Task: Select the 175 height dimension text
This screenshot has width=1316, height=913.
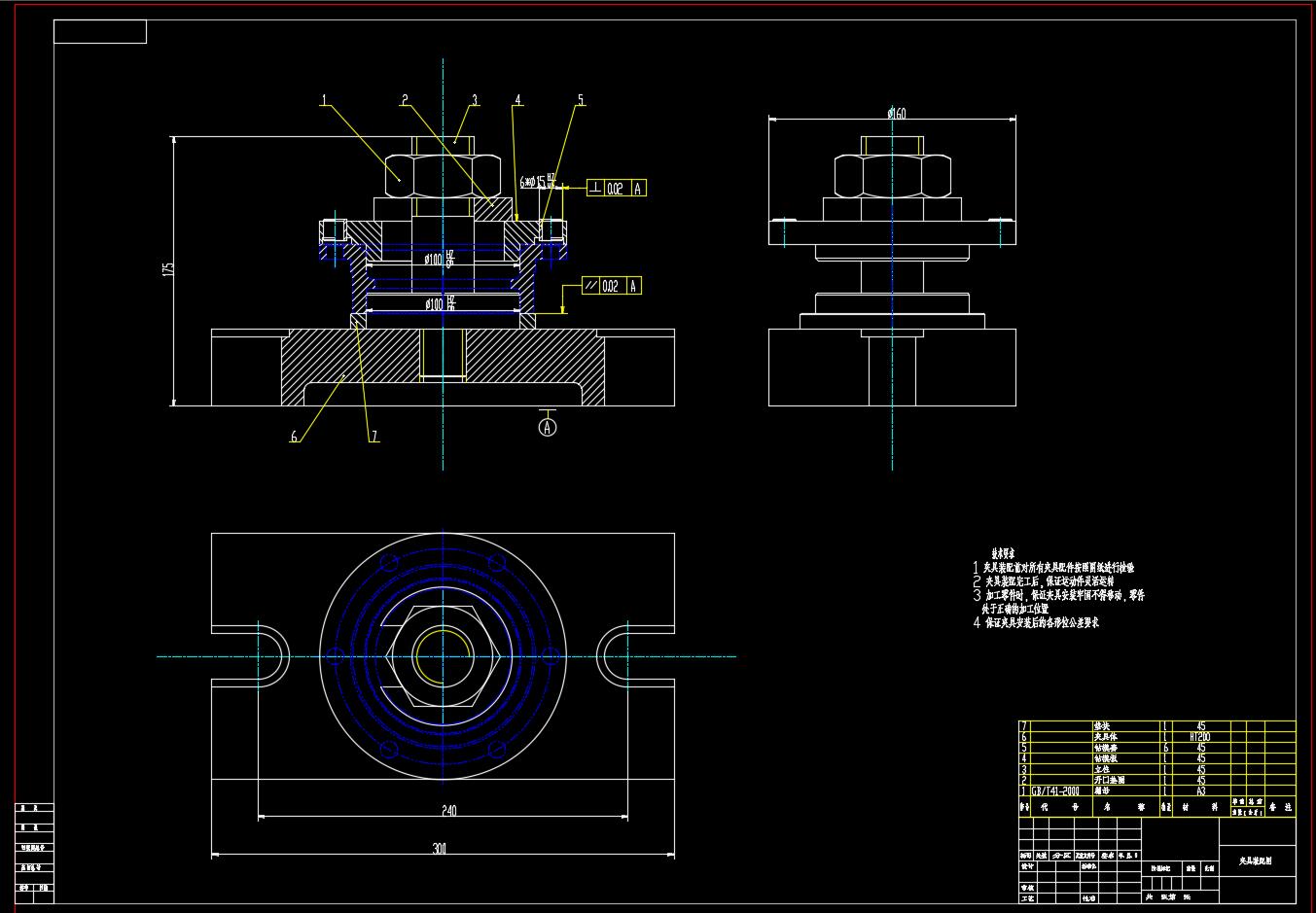Action: pos(167,268)
